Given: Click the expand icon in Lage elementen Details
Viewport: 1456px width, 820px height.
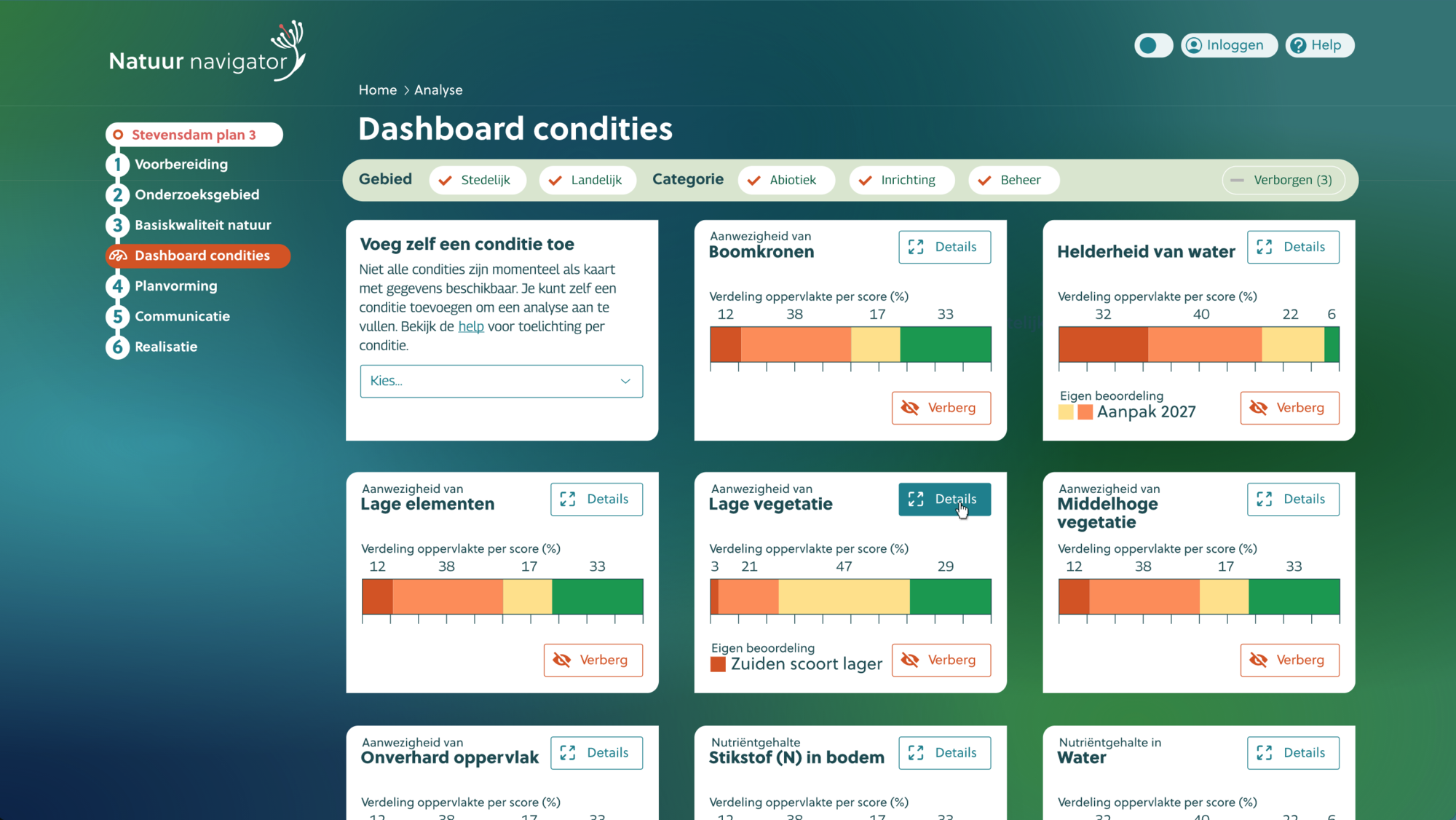Looking at the screenshot, I should (x=568, y=499).
